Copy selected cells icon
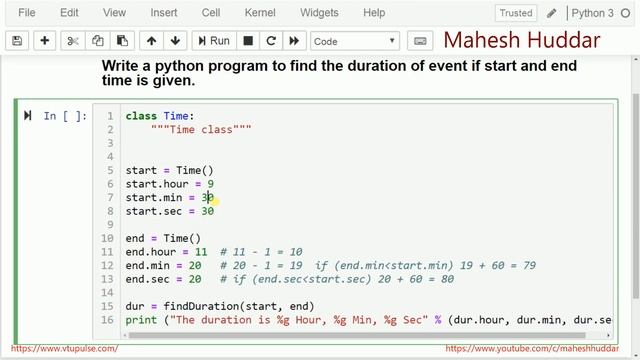Viewport: 640px width, 360px height. pos(98,41)
